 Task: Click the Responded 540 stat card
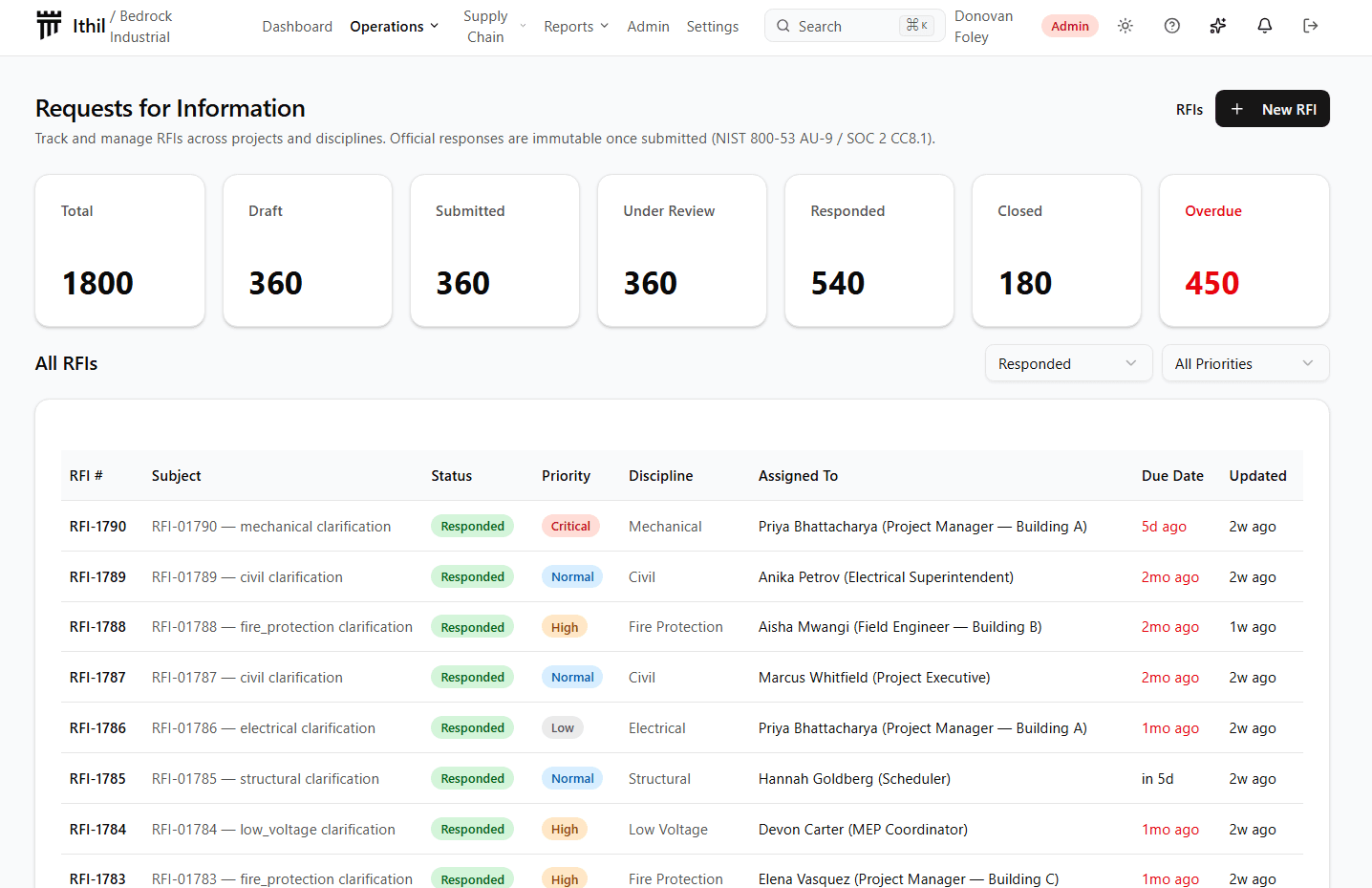click(x=869, y=250)
